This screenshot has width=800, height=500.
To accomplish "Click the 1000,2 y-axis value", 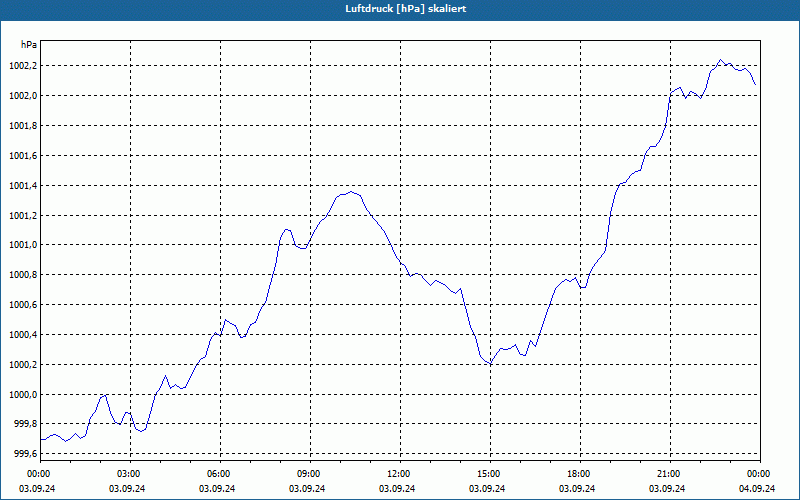I will pos(23,365).
